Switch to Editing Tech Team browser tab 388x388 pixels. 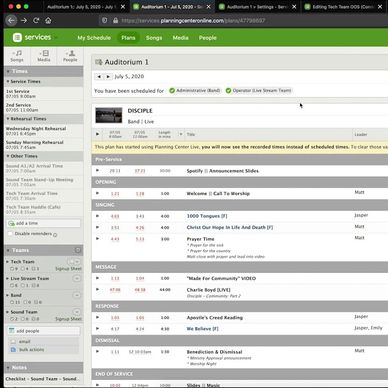pos(343,7)
